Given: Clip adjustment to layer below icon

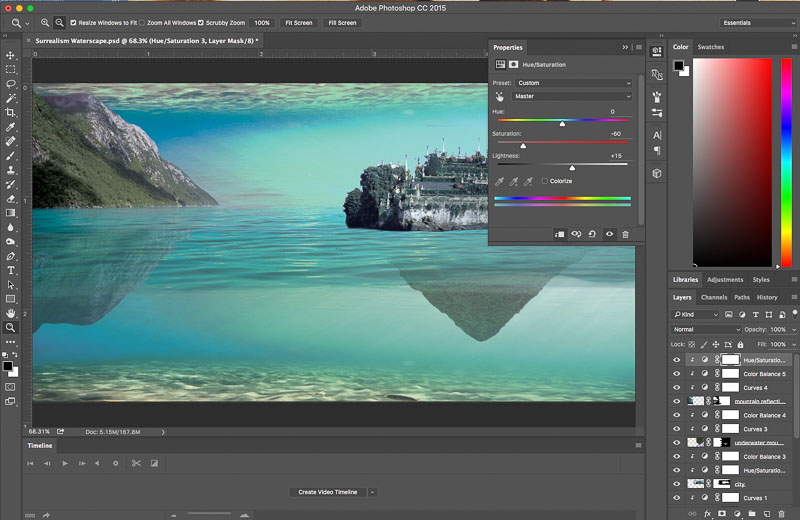Looking at the screenshot, I should (x=559, y=234).
